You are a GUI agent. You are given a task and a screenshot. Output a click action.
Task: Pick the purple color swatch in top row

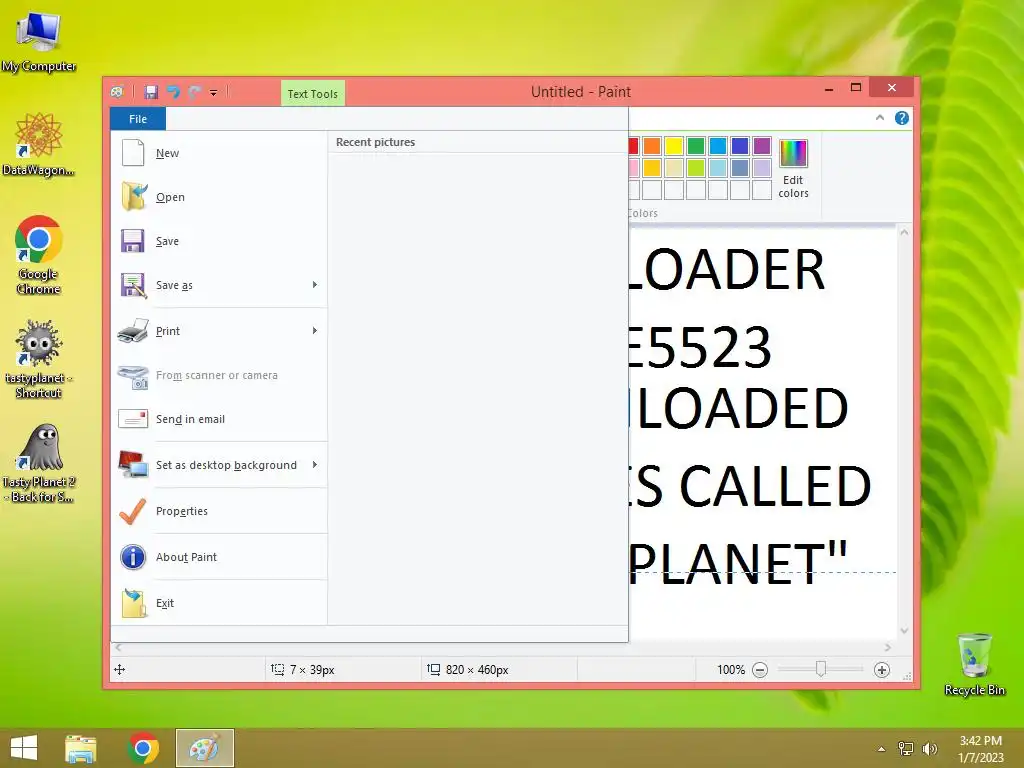click(761, 146)
